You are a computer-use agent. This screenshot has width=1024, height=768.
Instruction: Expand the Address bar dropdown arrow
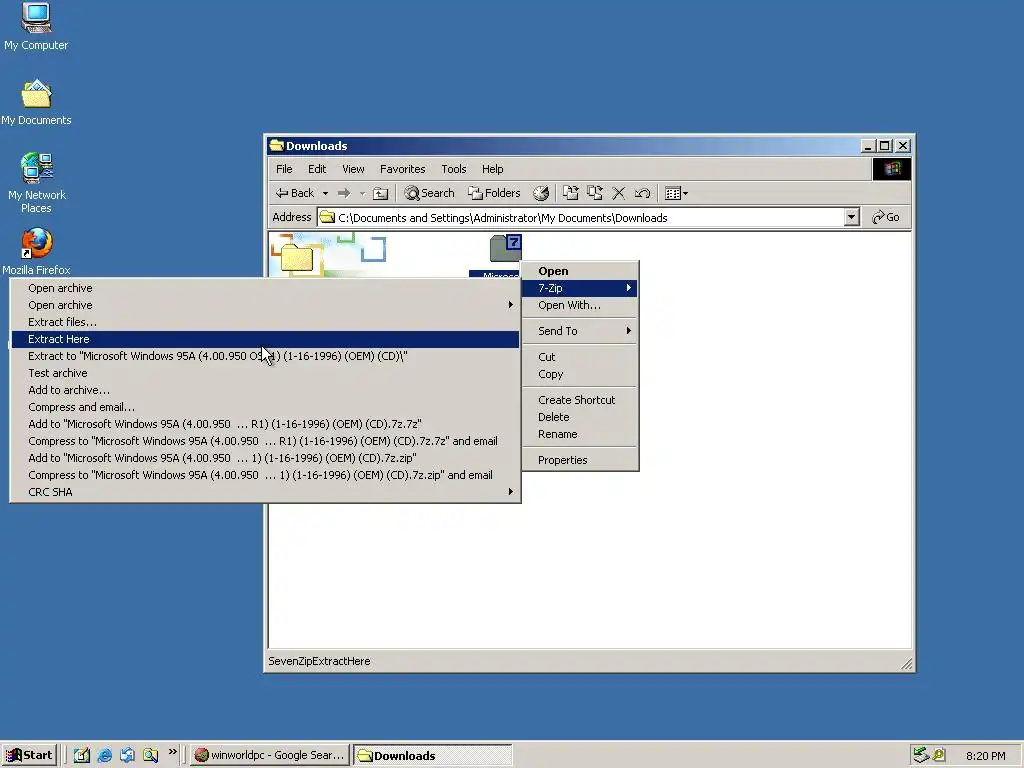point(851,217)
